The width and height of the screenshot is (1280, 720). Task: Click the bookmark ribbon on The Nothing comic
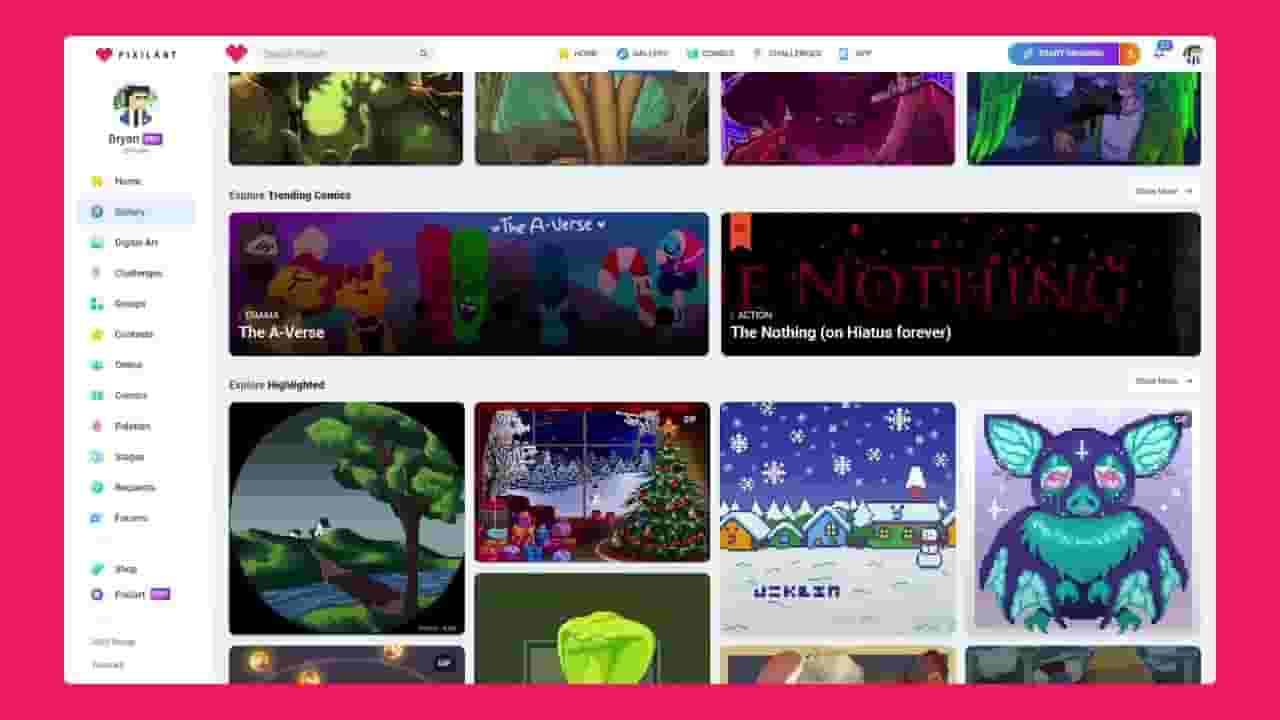click(739, 232)
